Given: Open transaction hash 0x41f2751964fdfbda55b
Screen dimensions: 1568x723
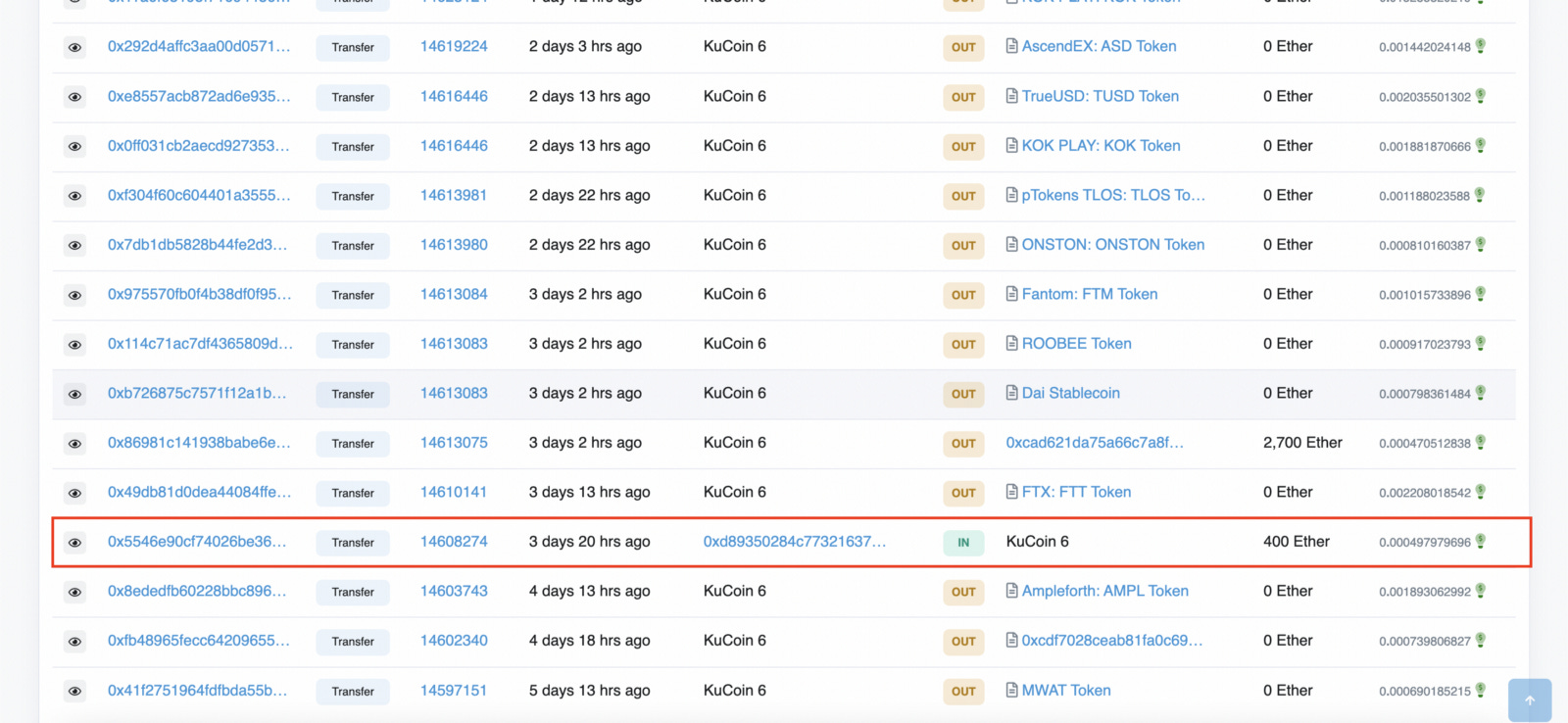Looking at the screenshot, I should coord(197,691).
